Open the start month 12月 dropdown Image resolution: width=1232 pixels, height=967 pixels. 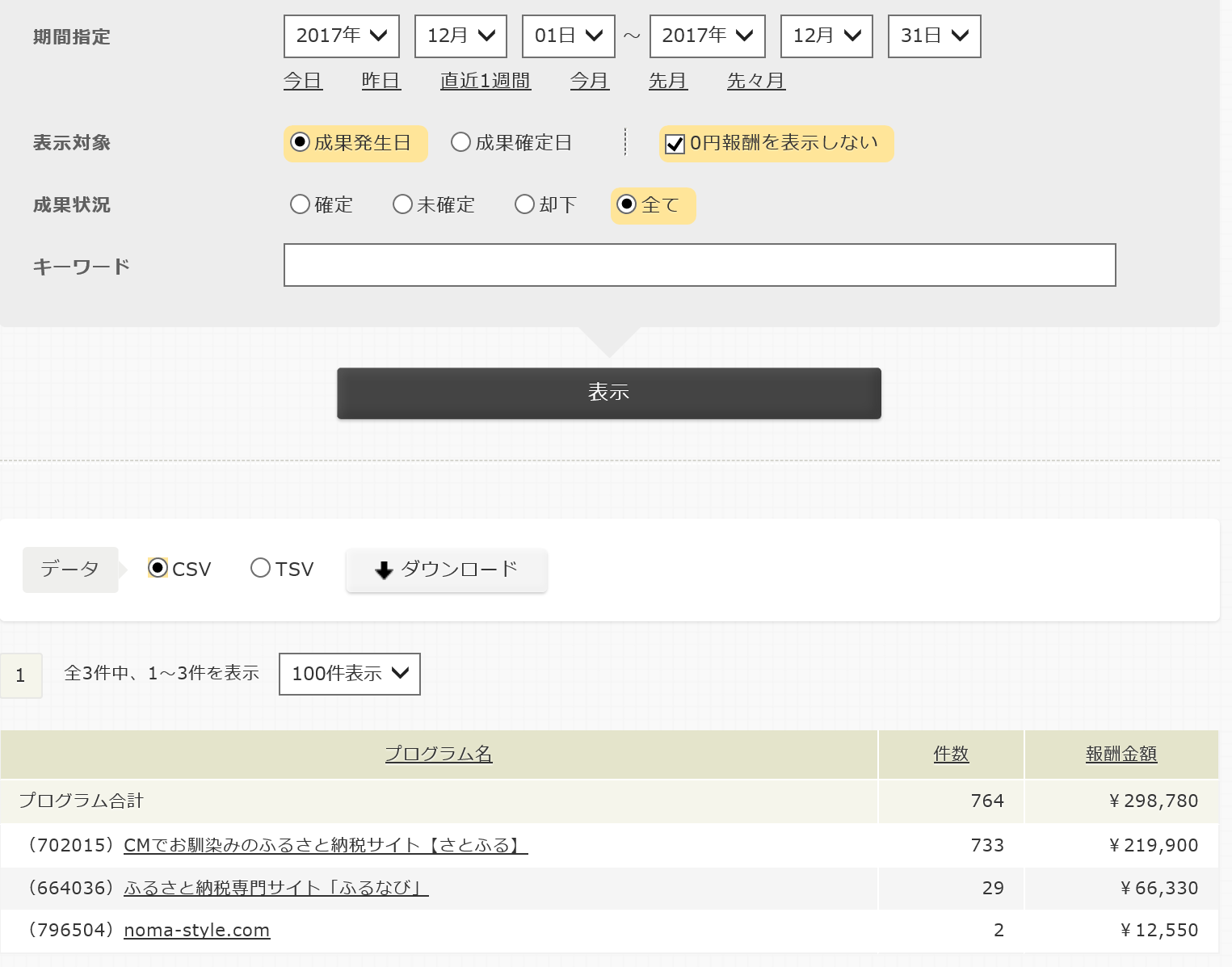click(x=460, y=36)
